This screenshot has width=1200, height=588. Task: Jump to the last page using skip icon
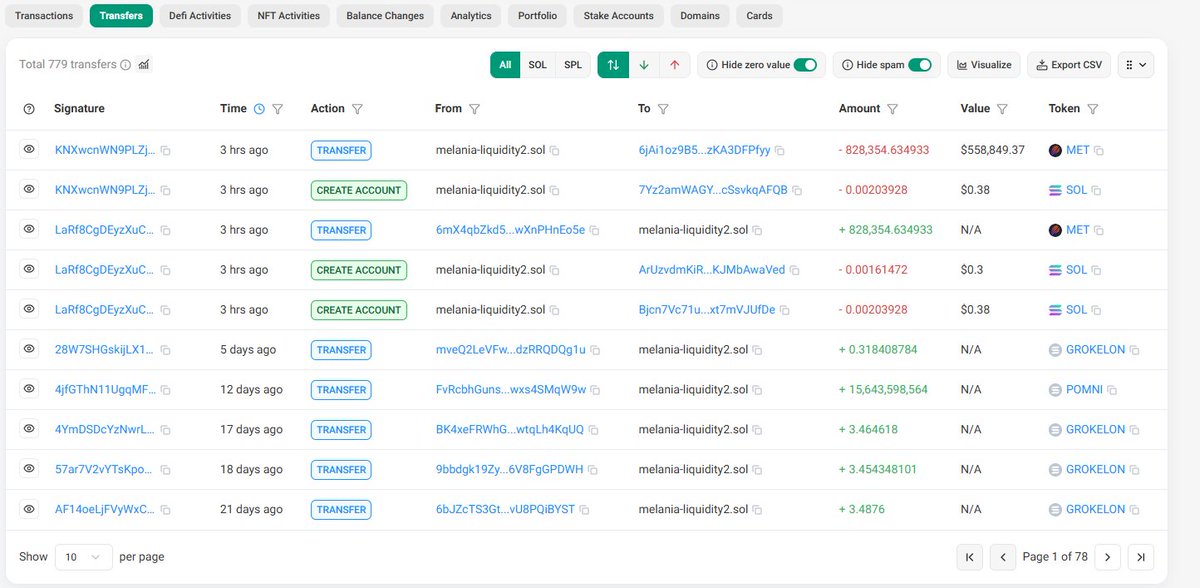(x=1140, y=556)
